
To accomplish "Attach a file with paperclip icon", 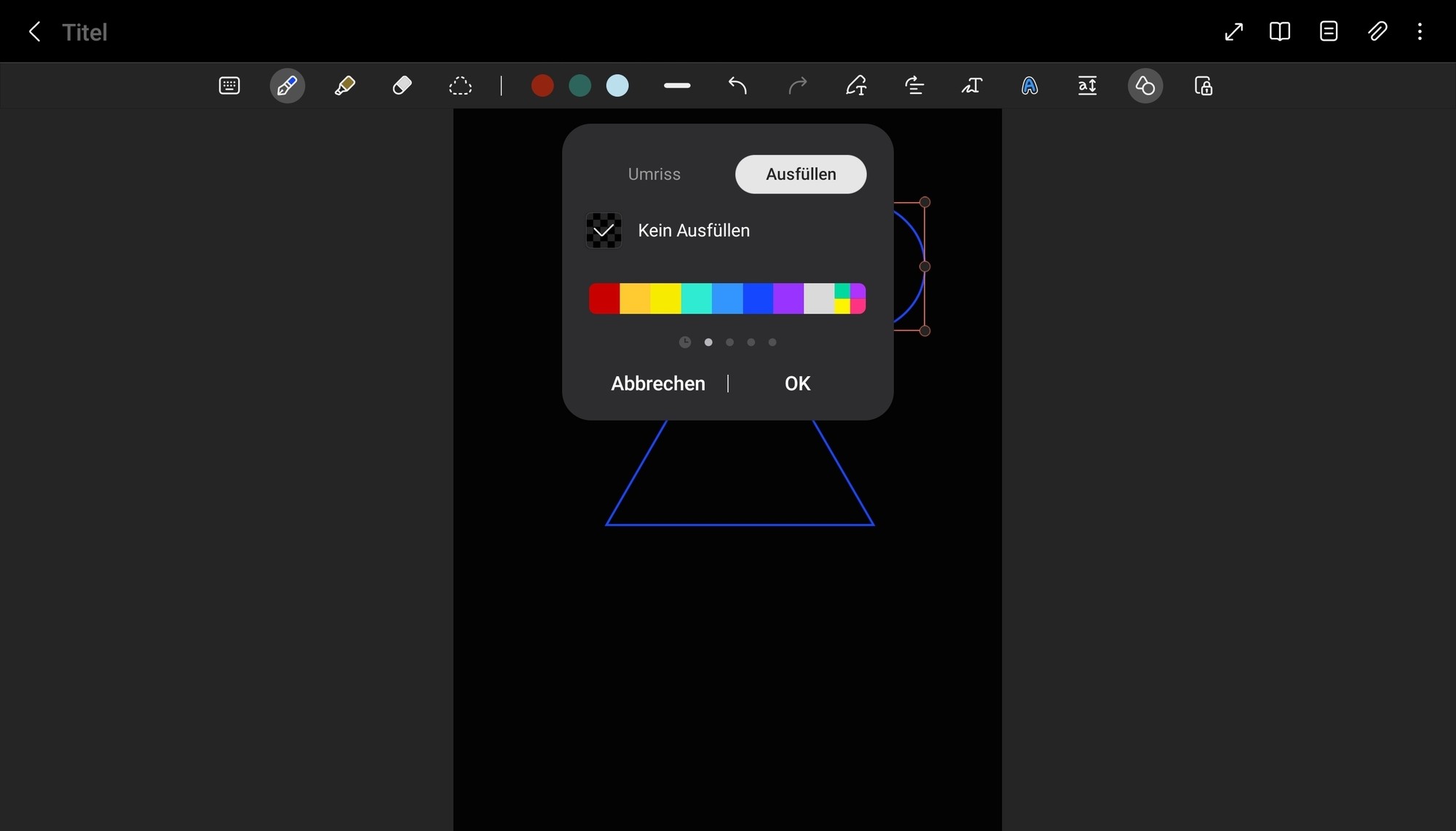I will [1377, 31].
